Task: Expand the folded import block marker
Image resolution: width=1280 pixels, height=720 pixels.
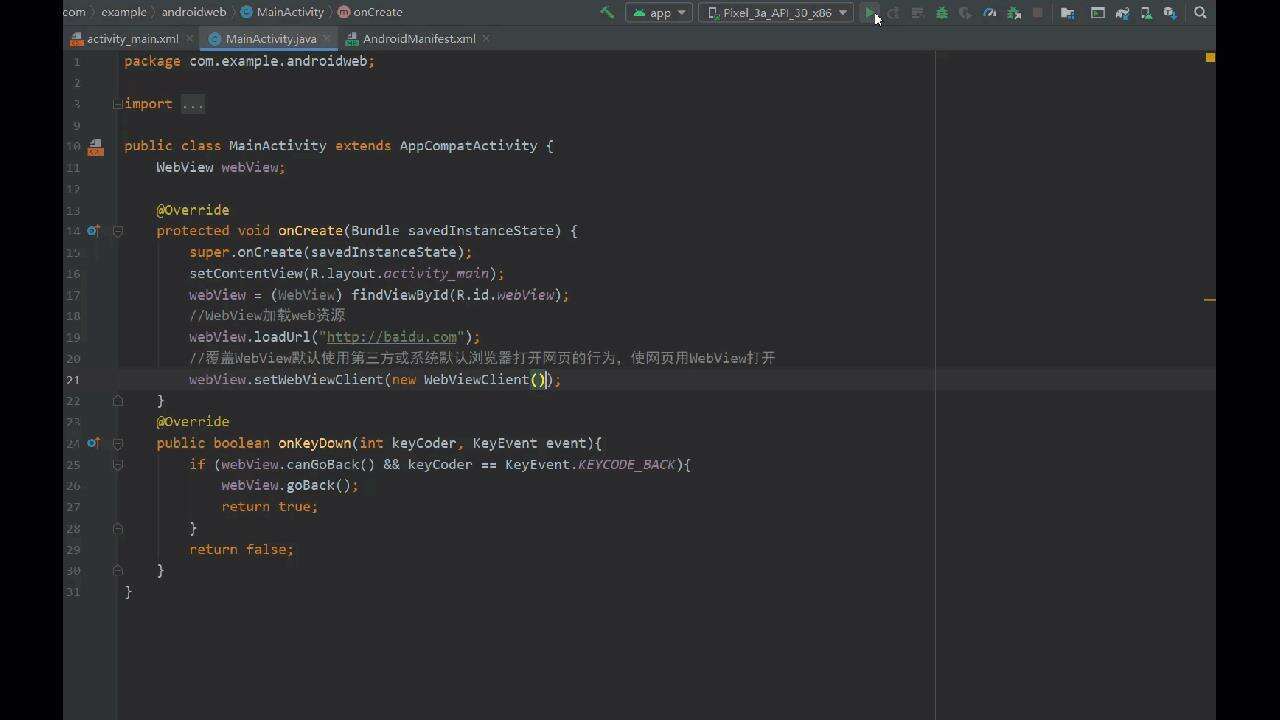Action: point(118,104)
